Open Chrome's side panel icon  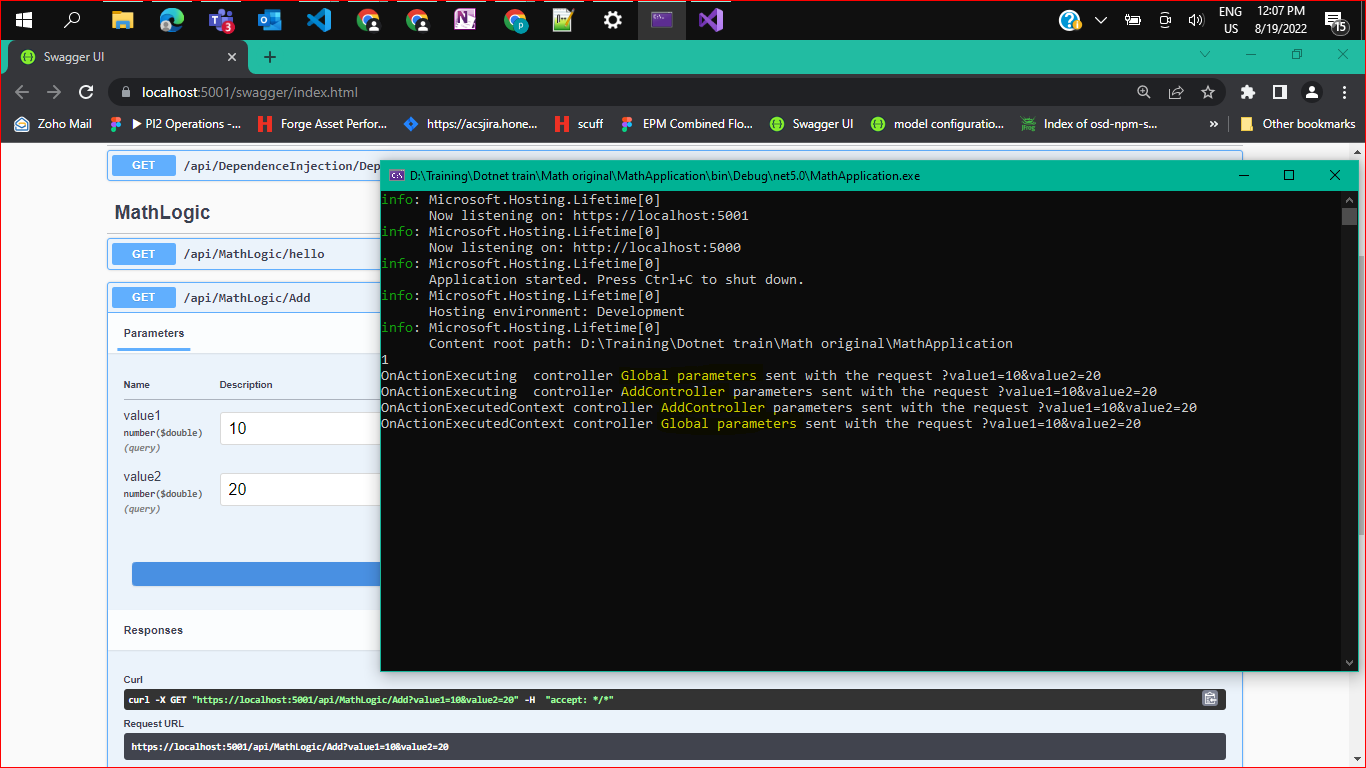[1279, 91]
